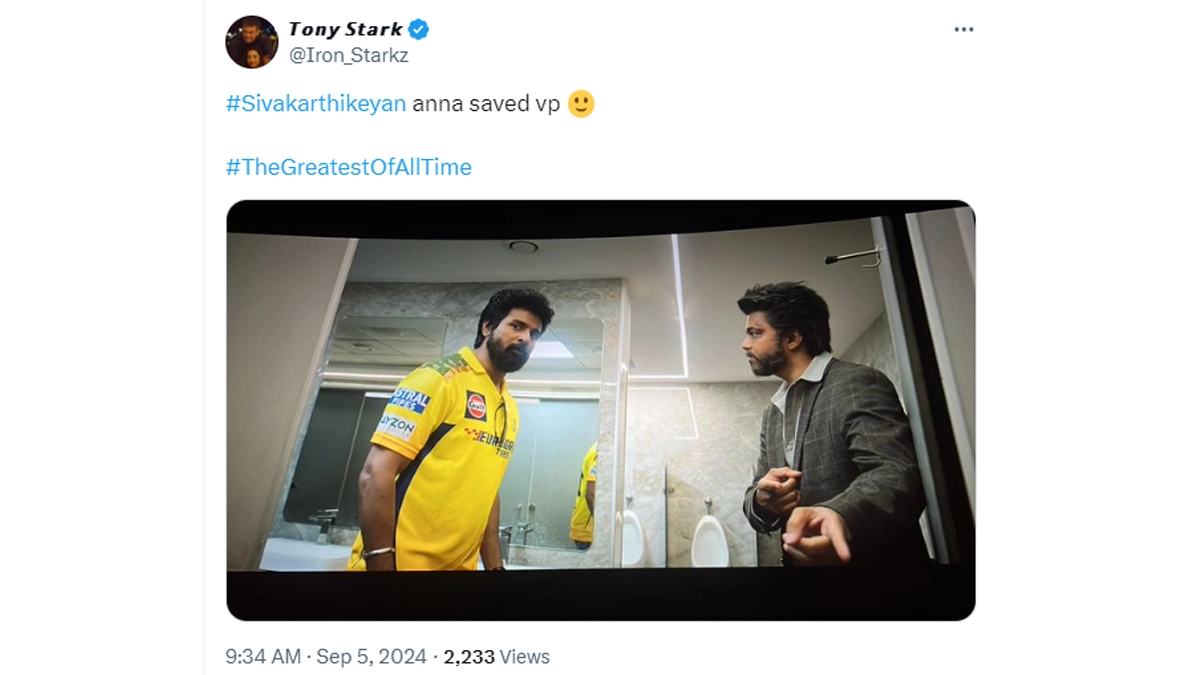Click the tweet text "anna saved vp"

486,104
